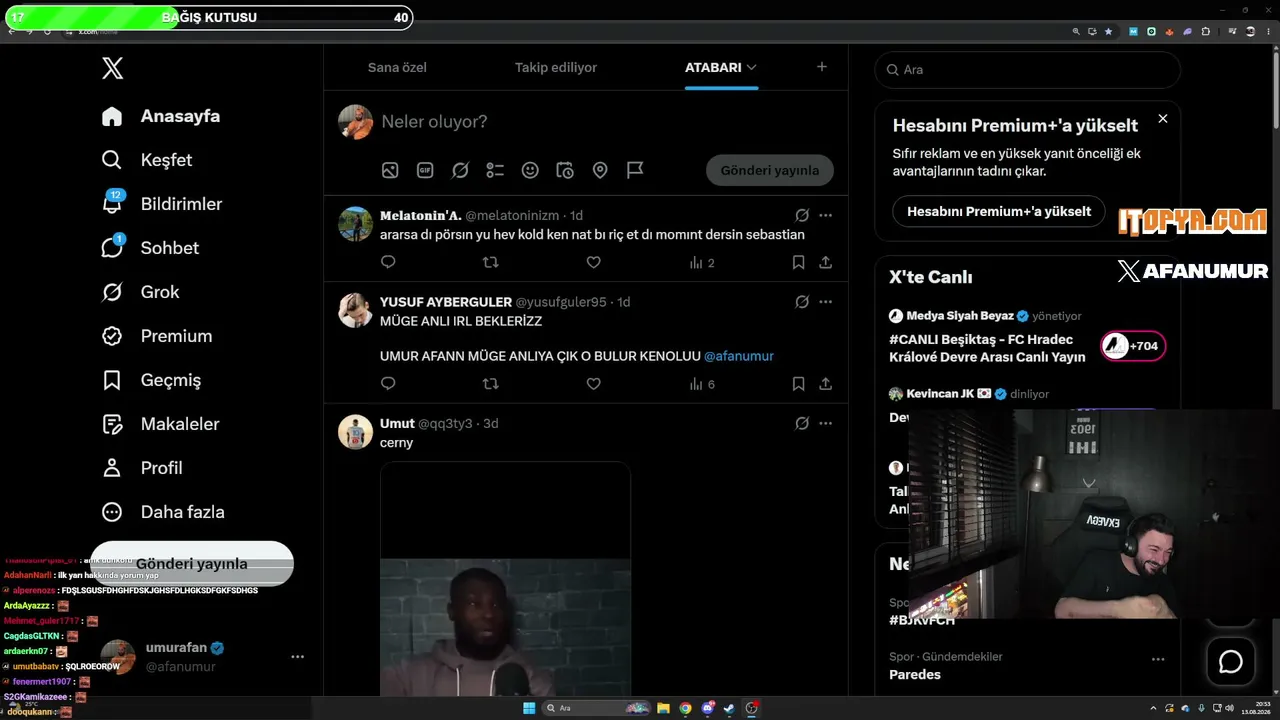Open Keşfet explore page
The image size is (1280, 720).
(147, 160)
